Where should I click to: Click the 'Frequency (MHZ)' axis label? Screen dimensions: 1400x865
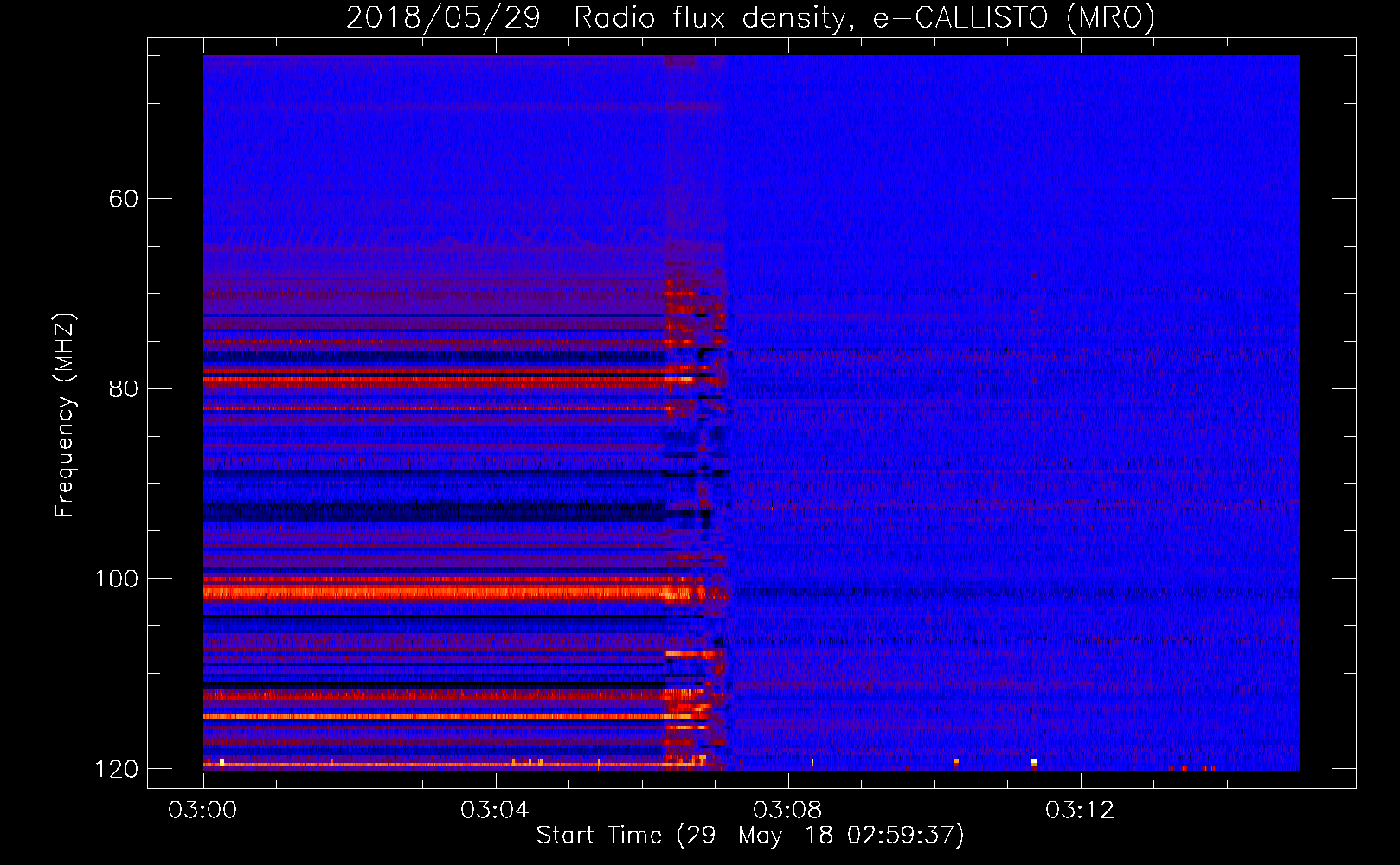(65, 415)
